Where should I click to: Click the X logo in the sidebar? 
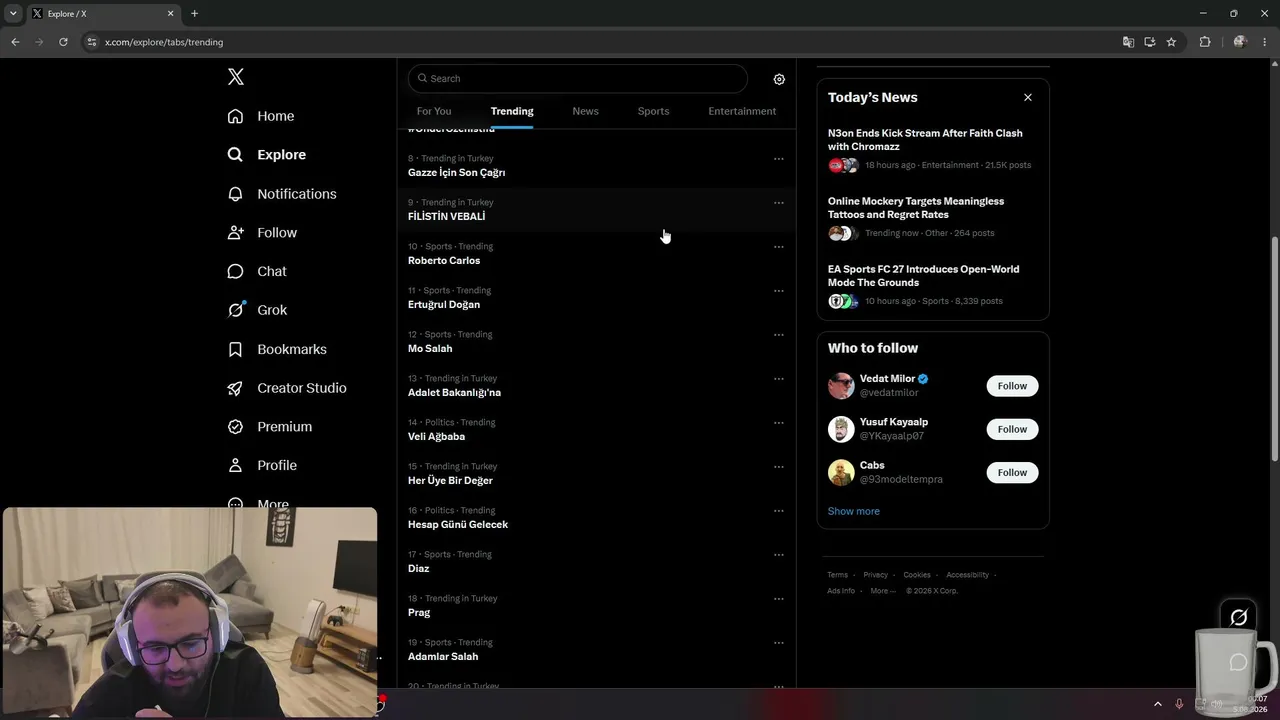(236, 77)
